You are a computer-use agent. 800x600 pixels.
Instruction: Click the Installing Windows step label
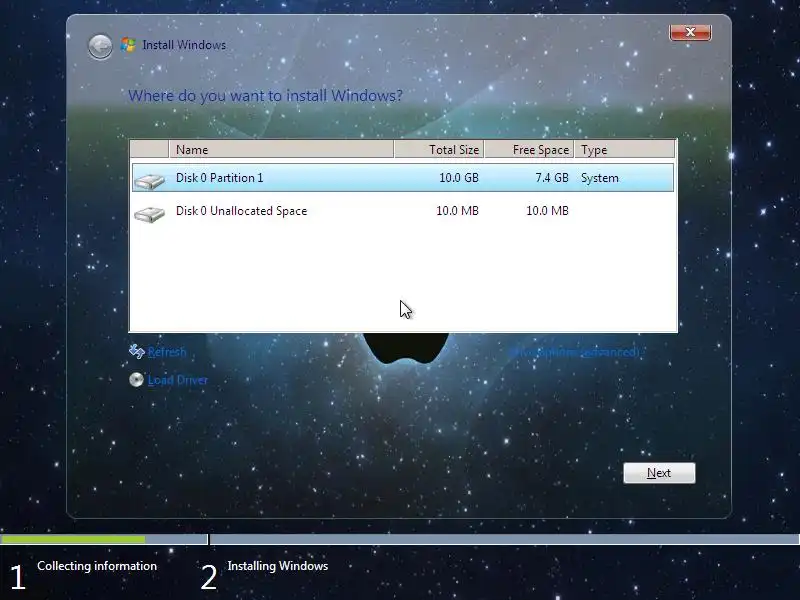278,566
